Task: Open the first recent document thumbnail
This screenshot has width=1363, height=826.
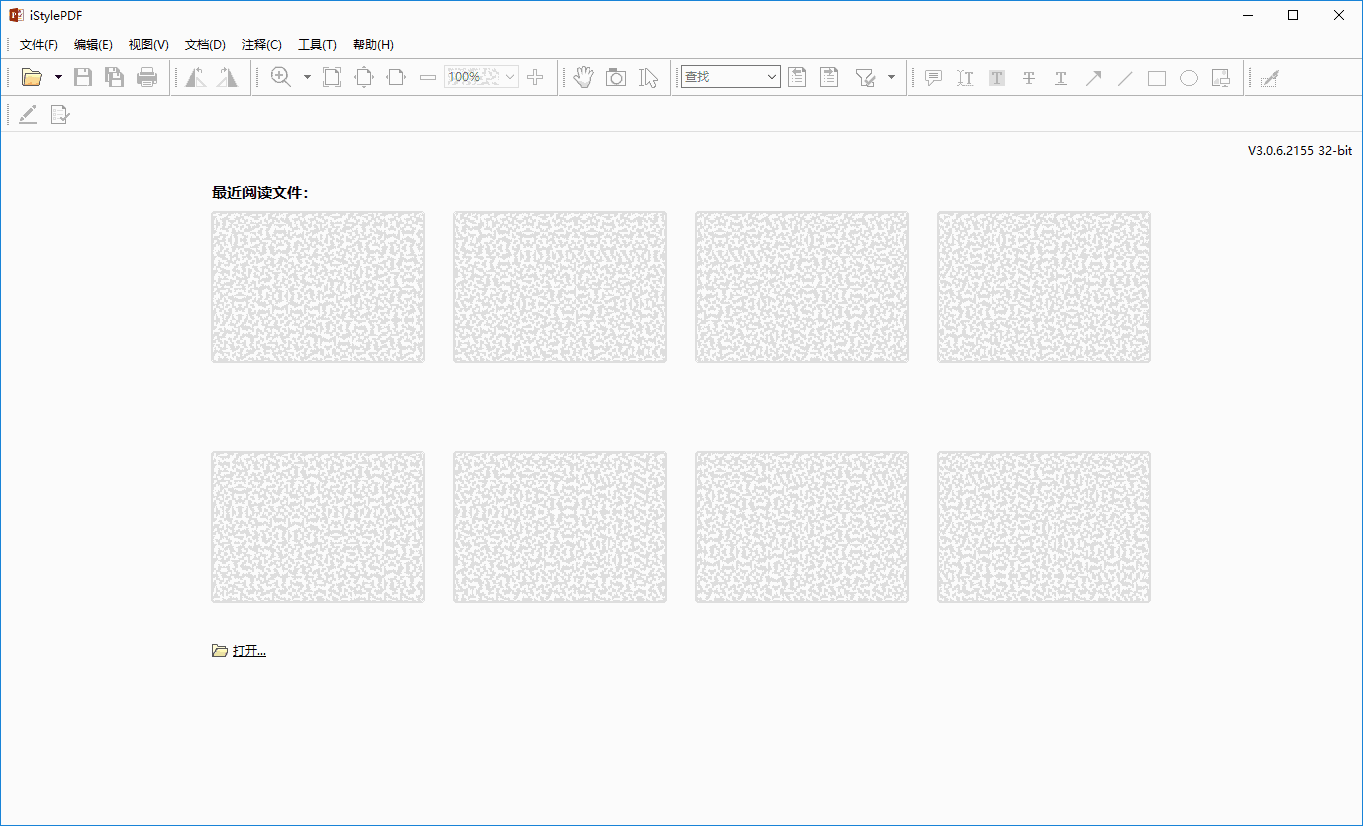Action: [x=317, y=286]
